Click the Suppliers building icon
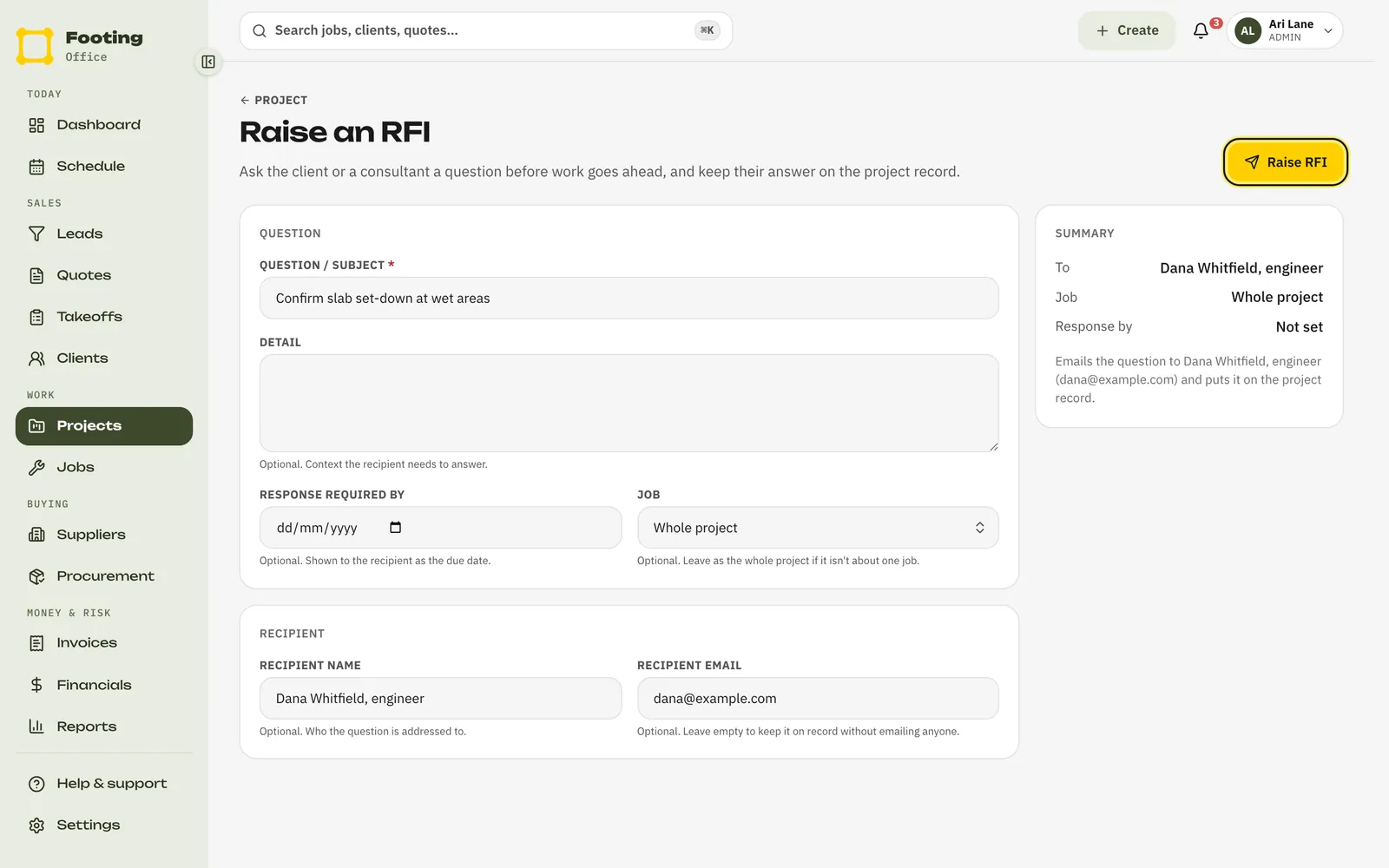The height and width of the screenshot is (868, 1389). tap(36, 535)
